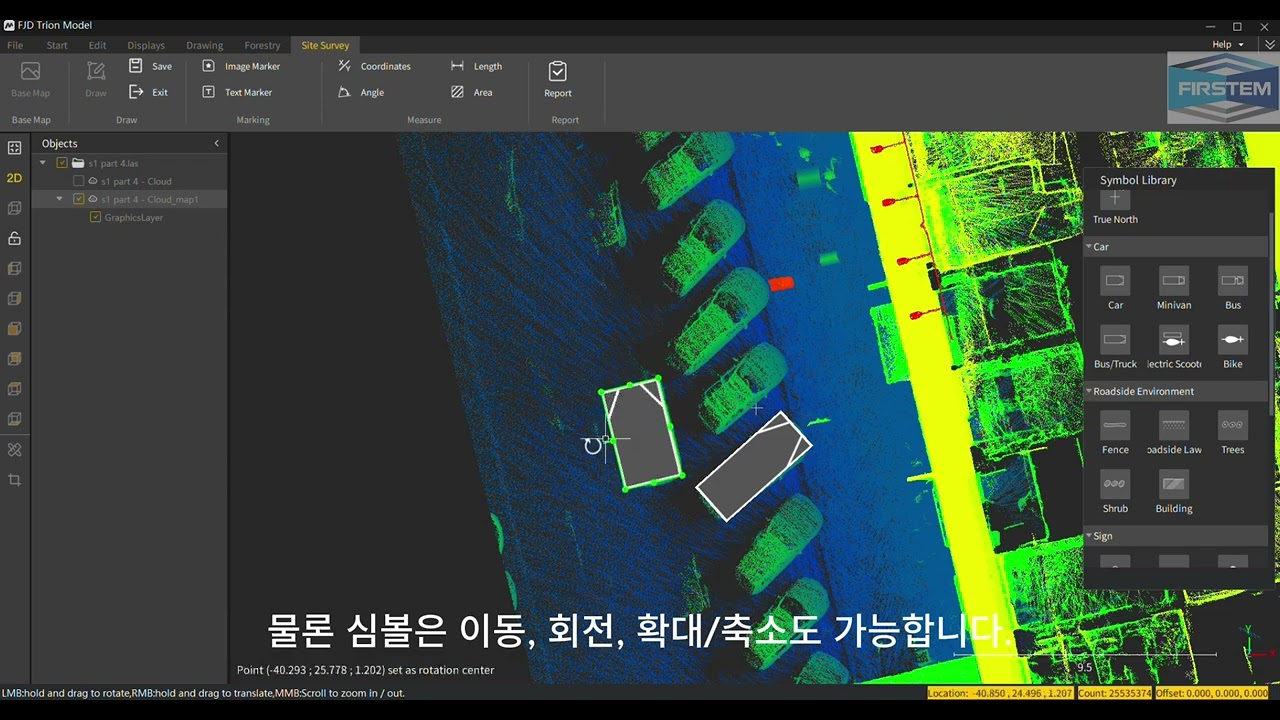
Task: Add a Text Marker
Action: (237, 92)
